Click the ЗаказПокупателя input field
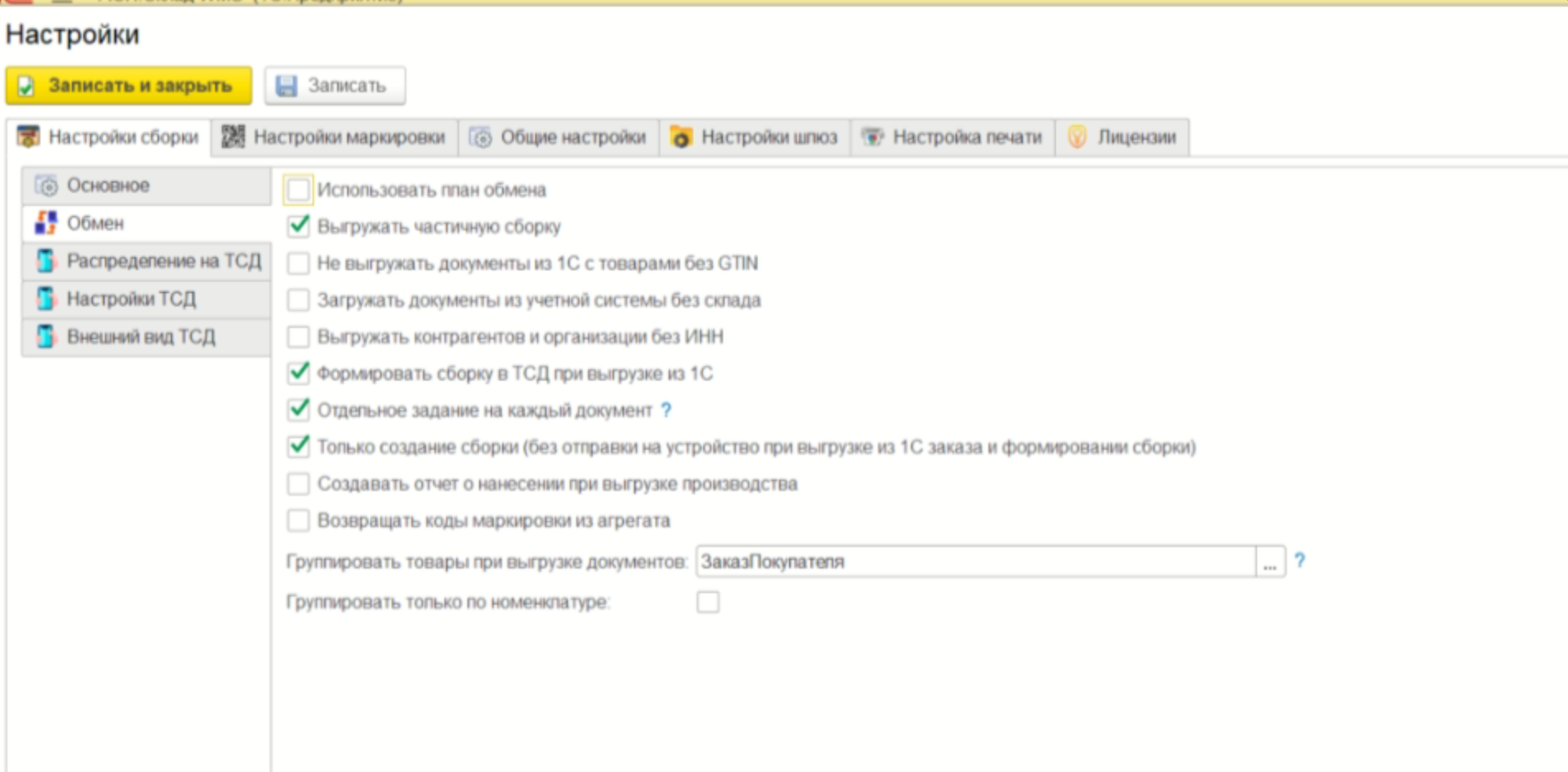The height and width of the screenshot is (772, 1568). (976, 562)
